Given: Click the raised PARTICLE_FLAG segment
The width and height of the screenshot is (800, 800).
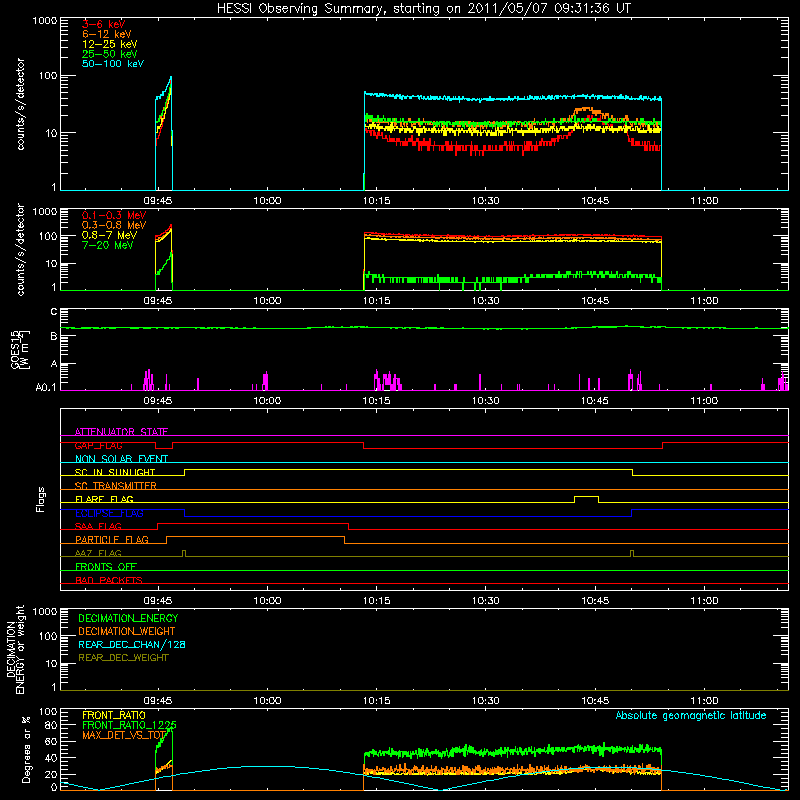Looking at the screenshot, I should pos(255,537).
